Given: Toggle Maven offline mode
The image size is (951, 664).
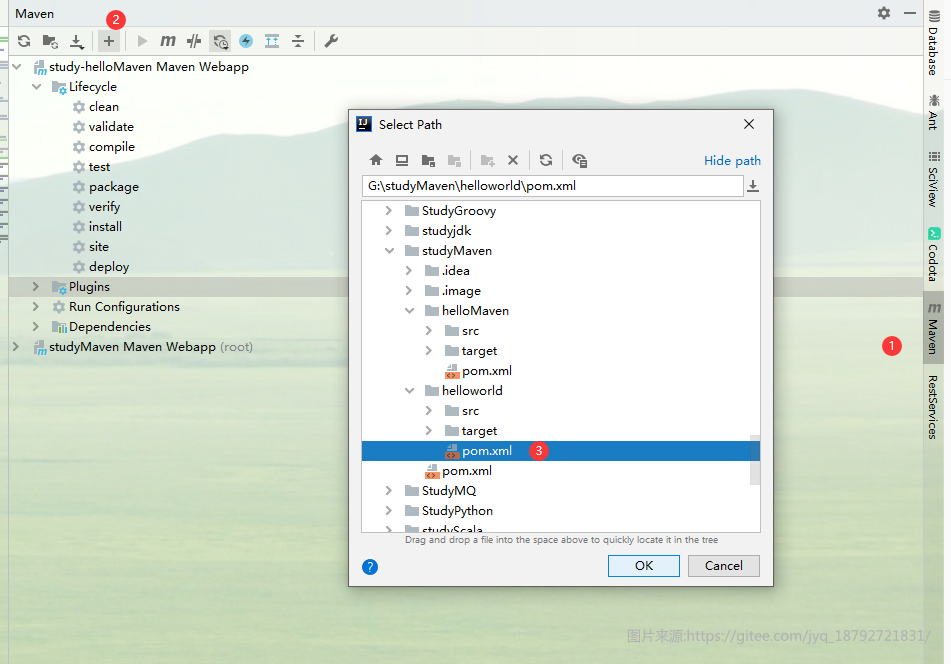Looking at the screenshot, I should tap(194, 41).
